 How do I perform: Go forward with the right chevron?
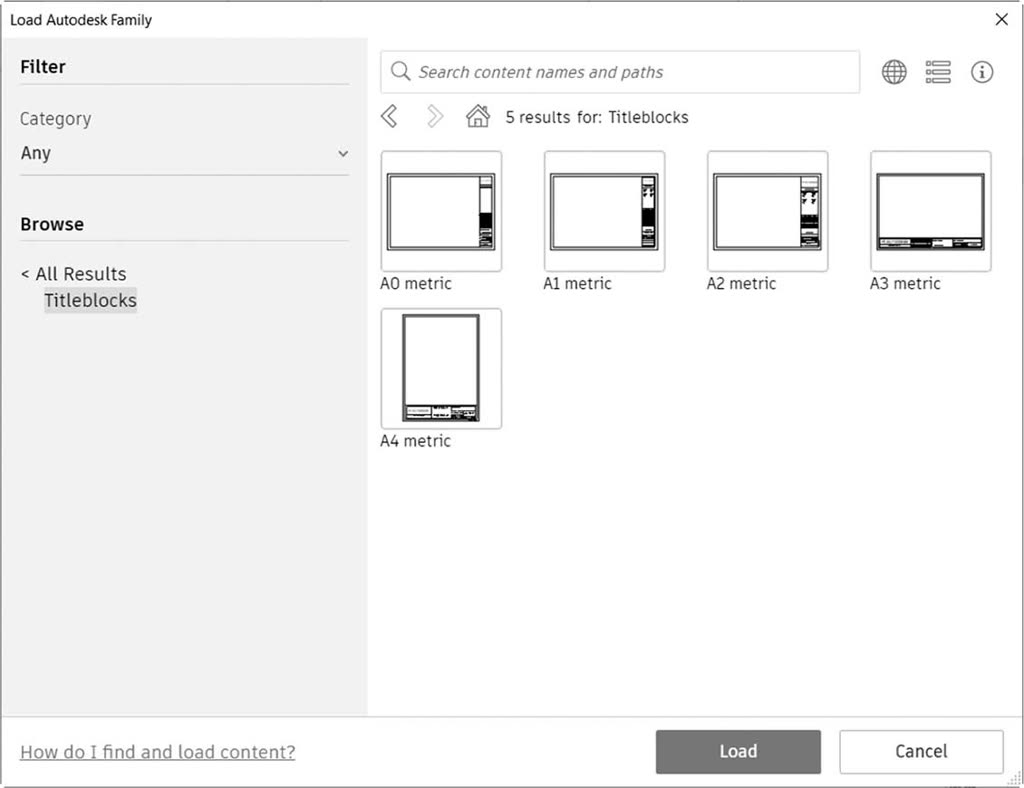[434, 117]
